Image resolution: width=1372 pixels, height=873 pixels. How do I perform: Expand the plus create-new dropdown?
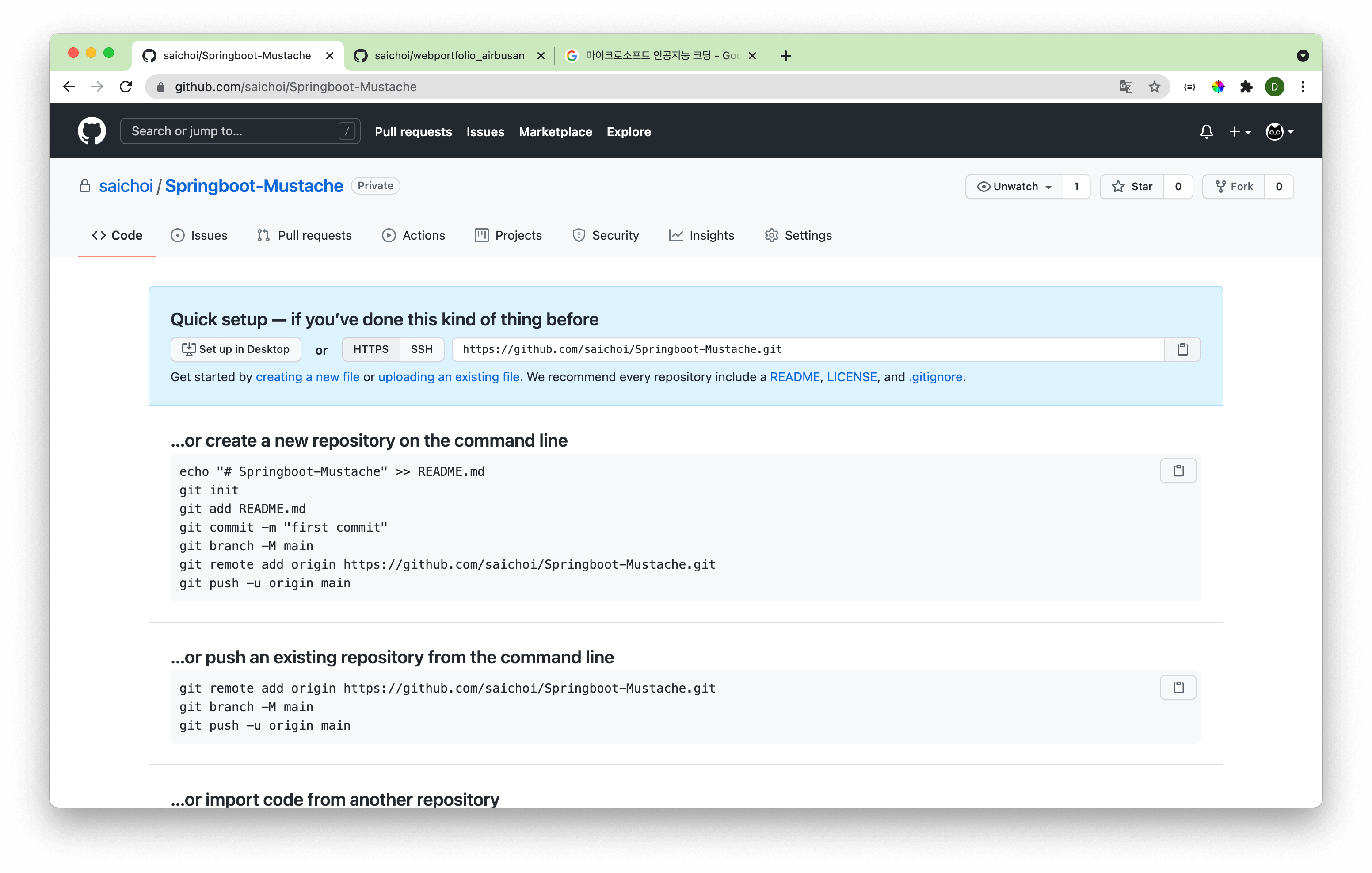pyautogui.click(x=1240, y=132)
